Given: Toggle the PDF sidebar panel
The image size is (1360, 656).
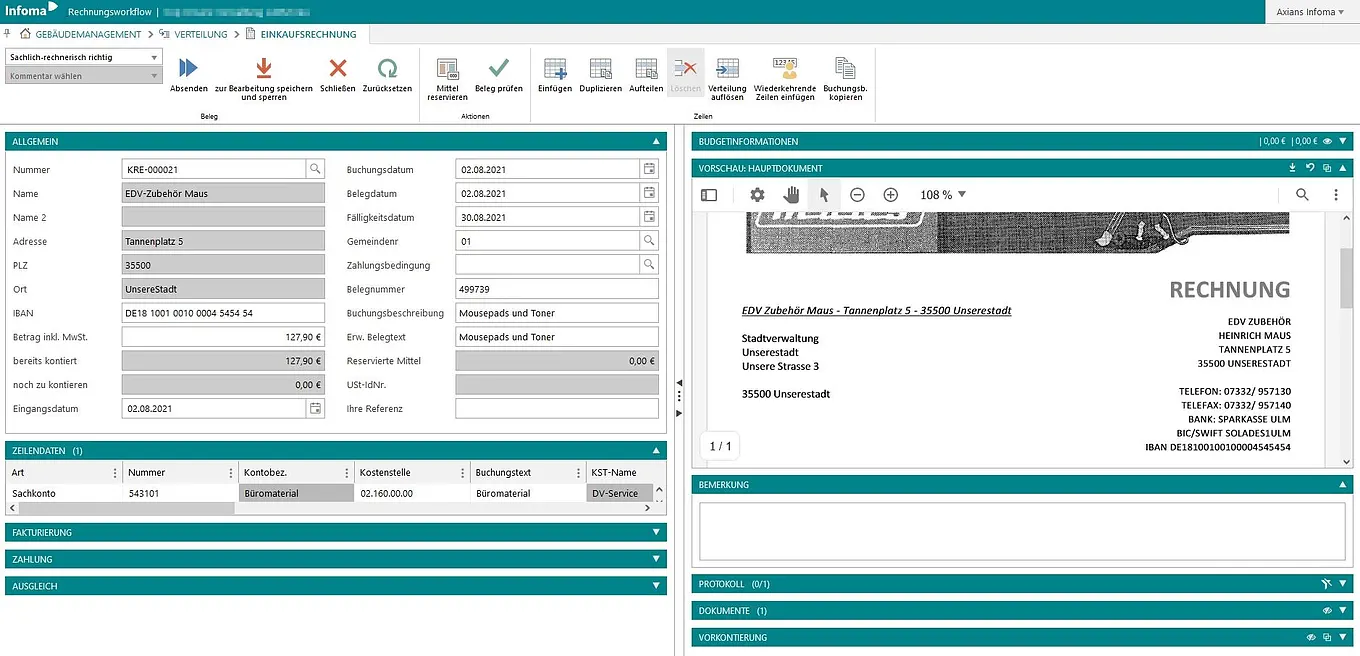Looking at the screenshot, I should pos(709,195).
